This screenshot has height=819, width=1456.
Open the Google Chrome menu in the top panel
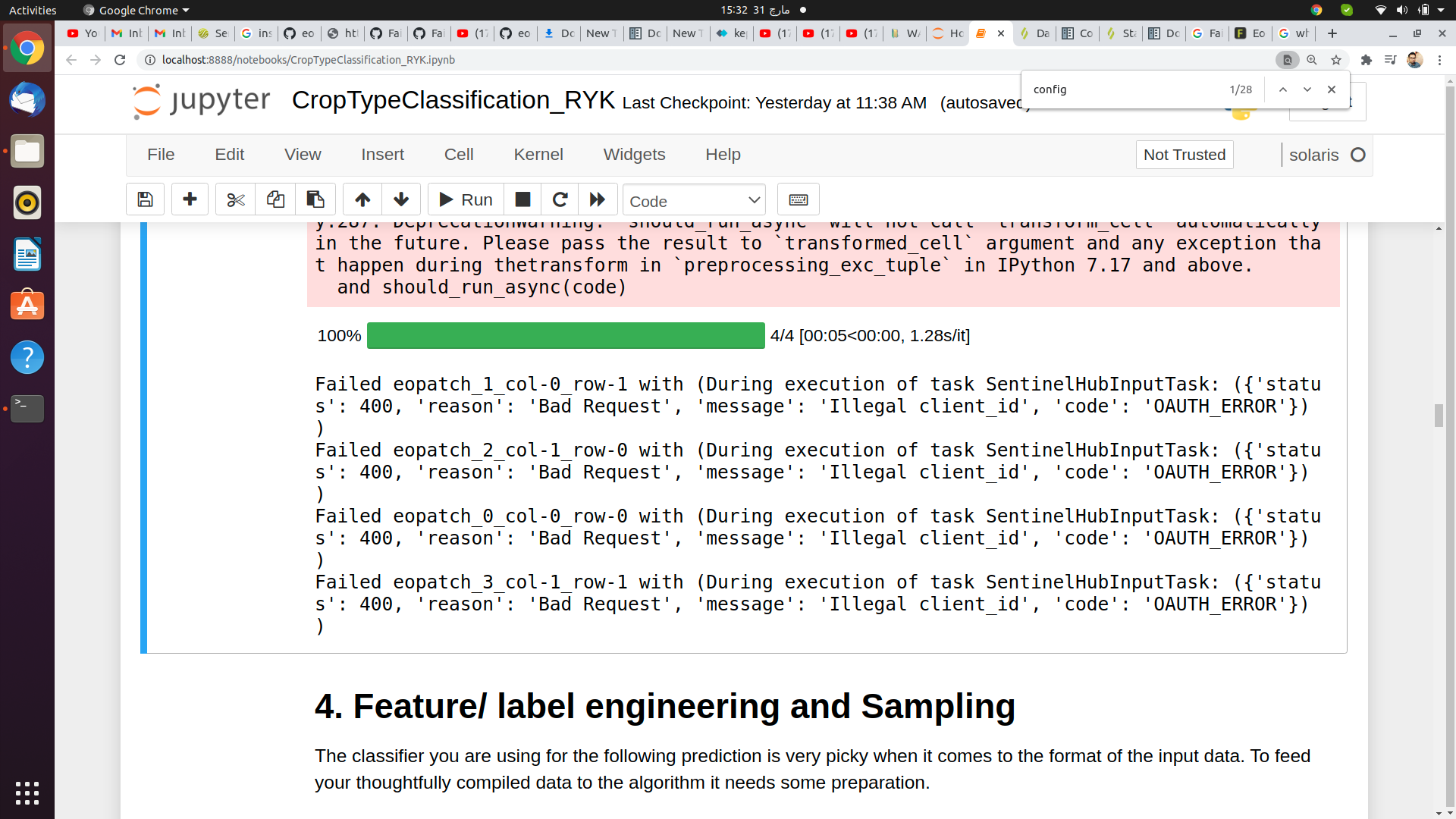tap(135, 10)
